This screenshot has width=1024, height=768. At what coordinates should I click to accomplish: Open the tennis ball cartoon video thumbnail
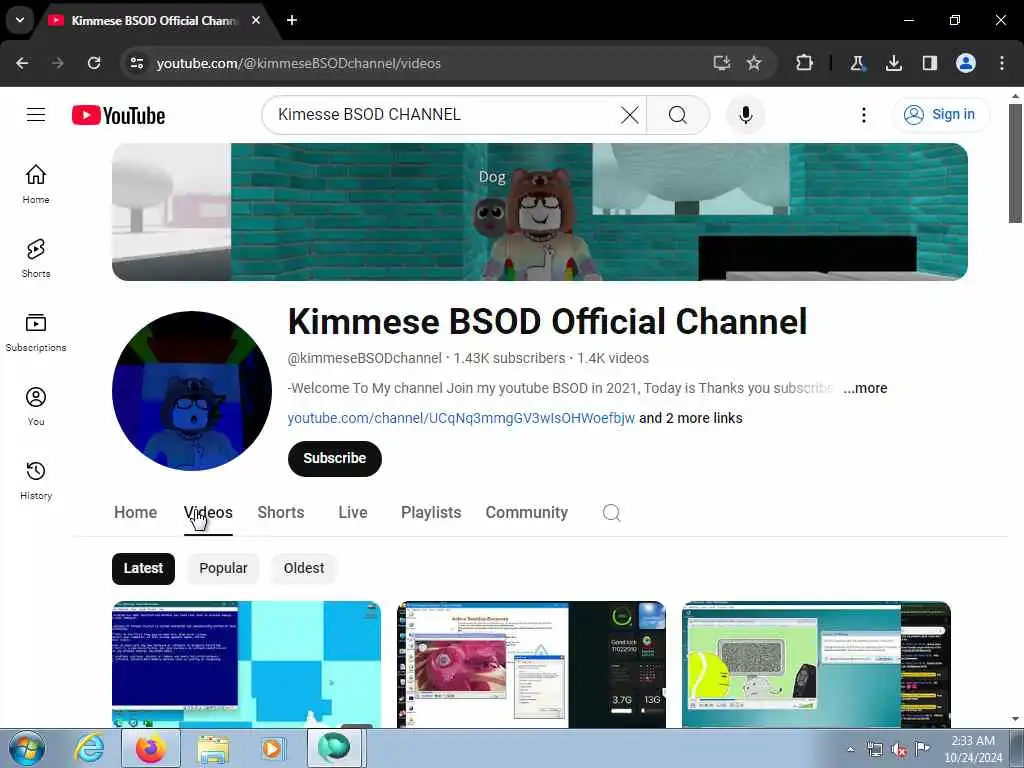tap(816, 664)
